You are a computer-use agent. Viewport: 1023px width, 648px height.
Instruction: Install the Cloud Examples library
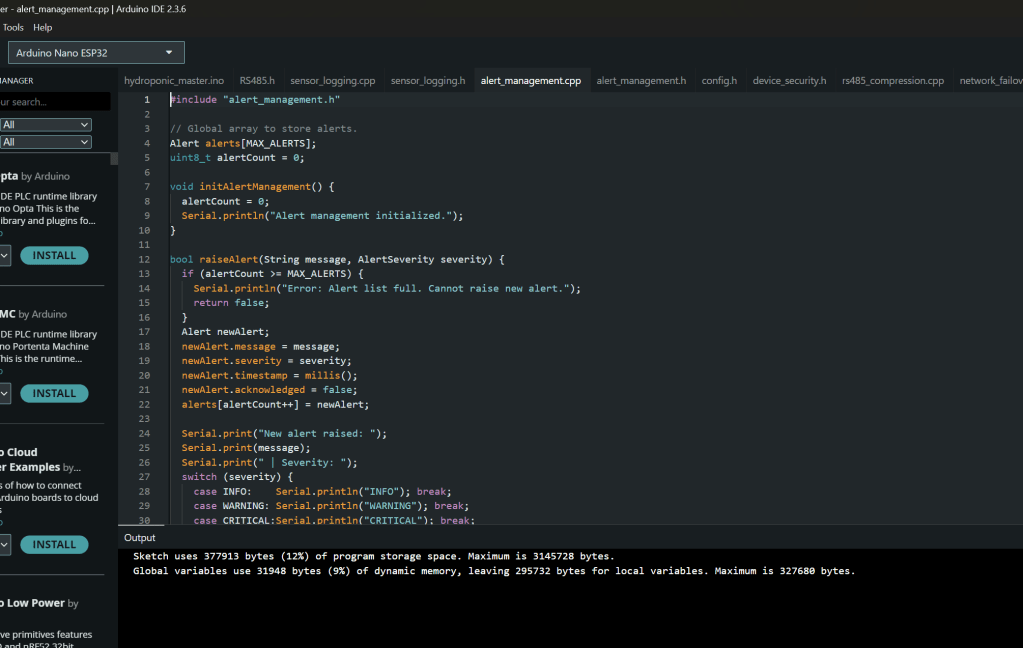(x=54, y=544)
